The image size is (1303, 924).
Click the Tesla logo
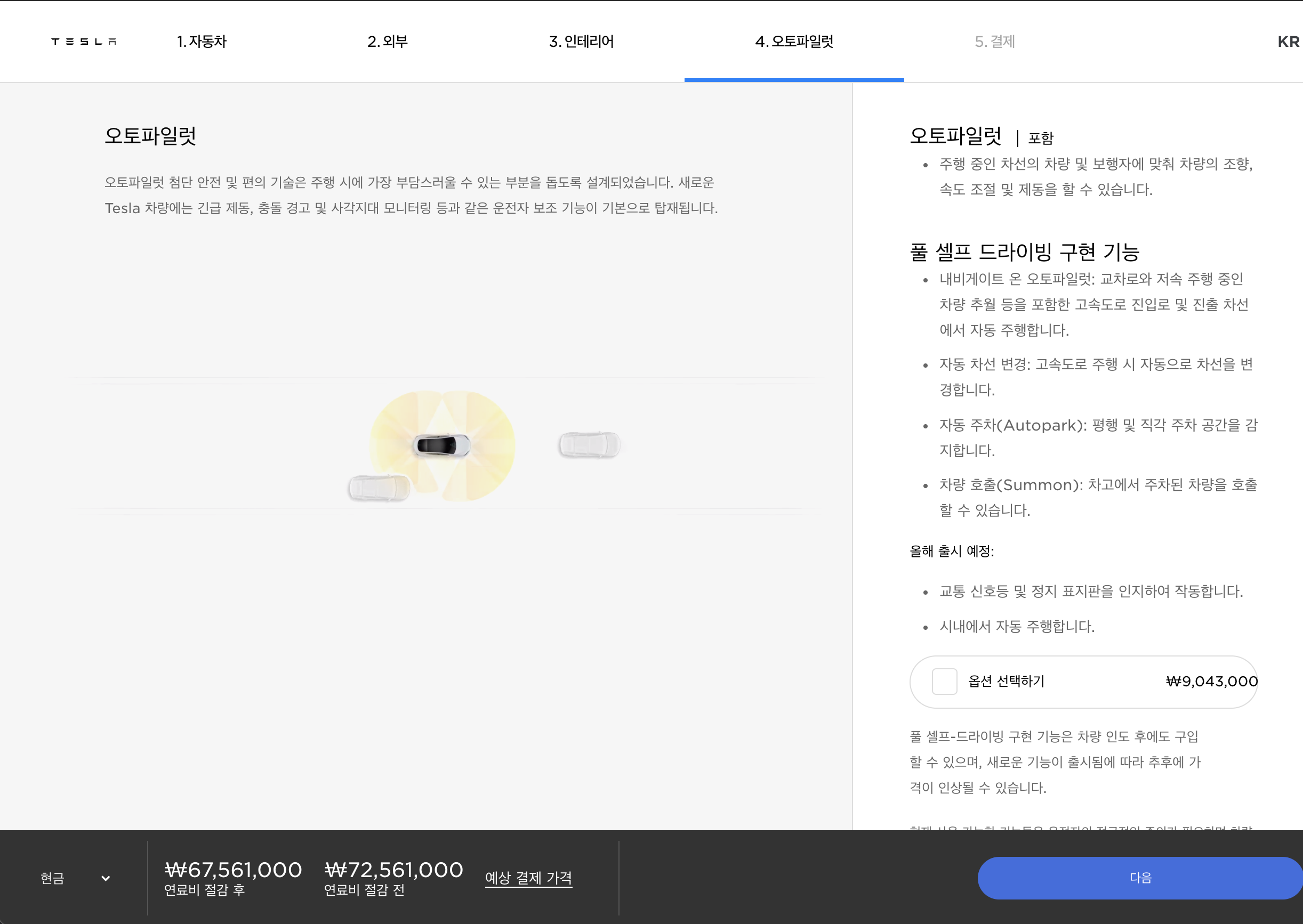[x=84, y=42]
